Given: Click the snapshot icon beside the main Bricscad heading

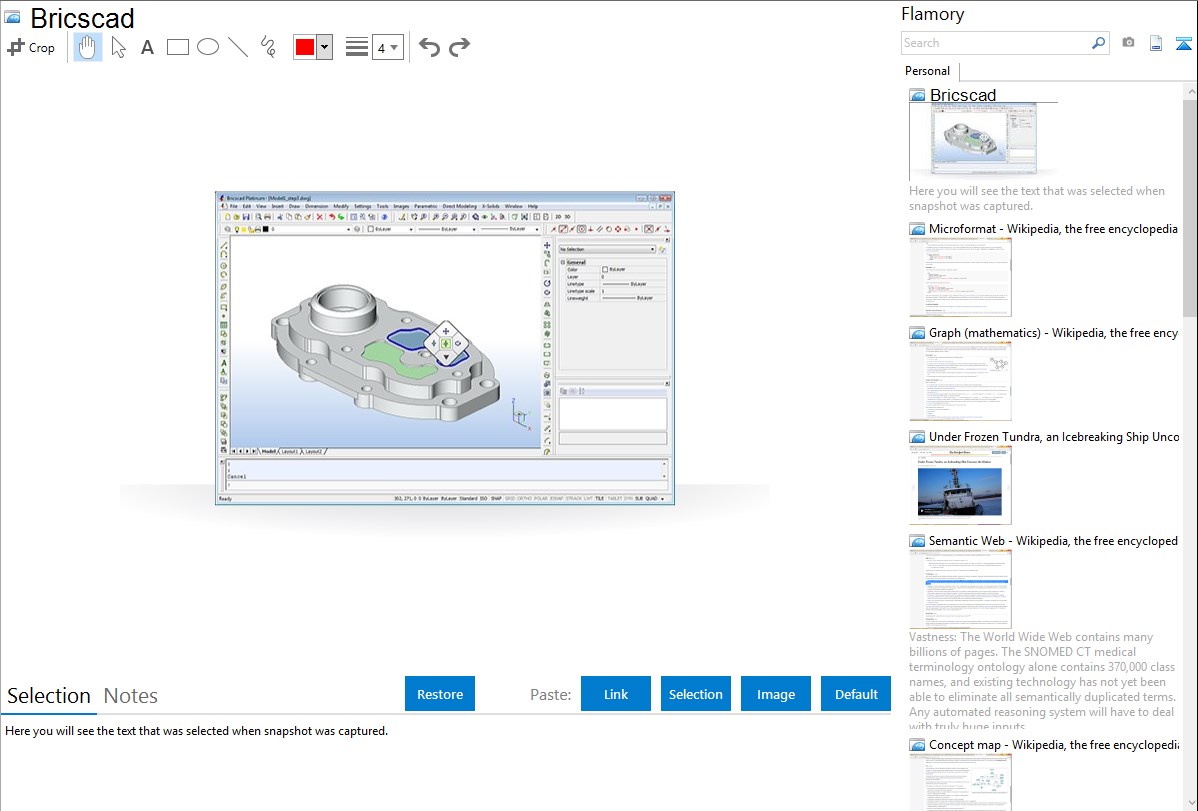Looking at the screenshot, I should 12,18.
